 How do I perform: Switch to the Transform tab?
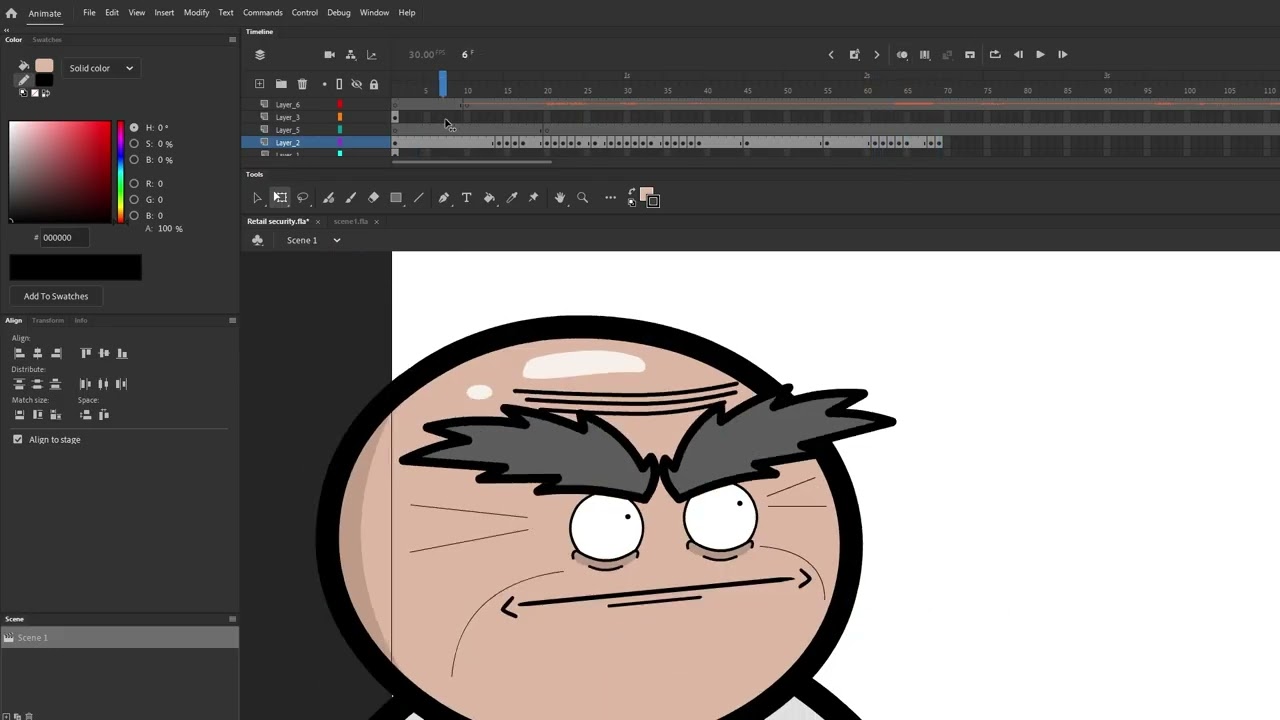click(48, 321)
